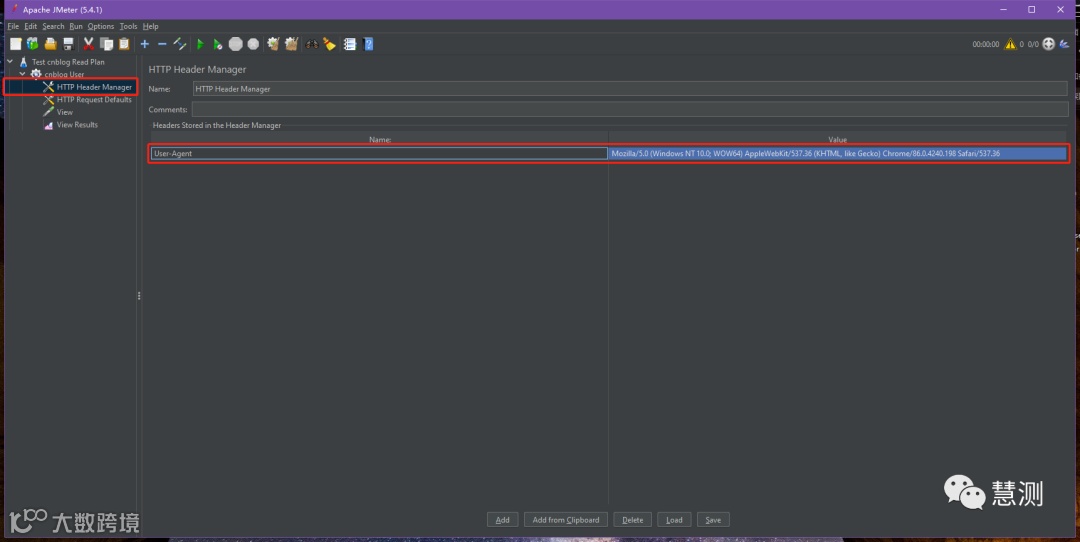
Task: Open the File menu
Action: 13,26
